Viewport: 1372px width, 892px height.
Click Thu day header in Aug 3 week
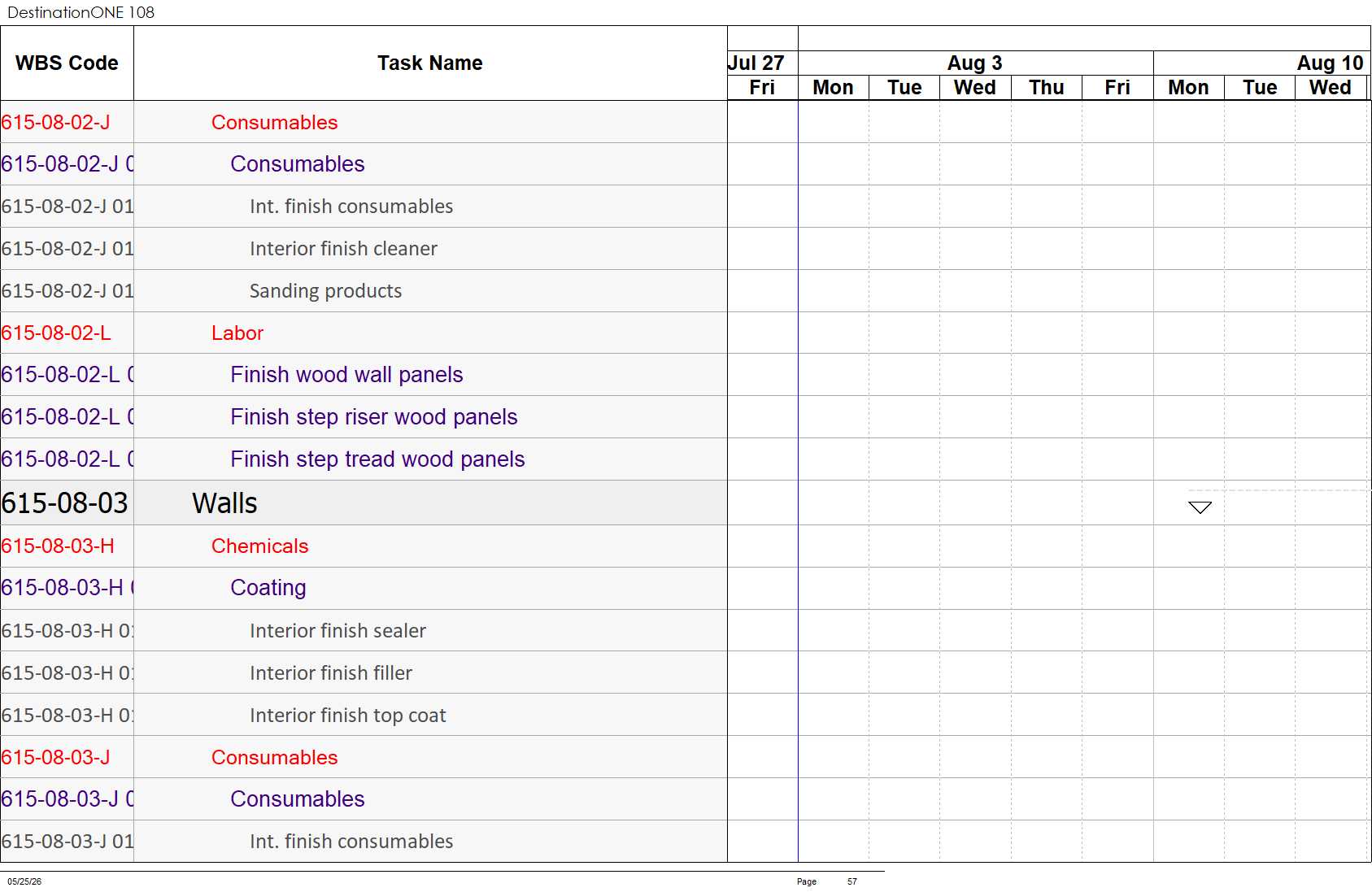[1046, 88]
